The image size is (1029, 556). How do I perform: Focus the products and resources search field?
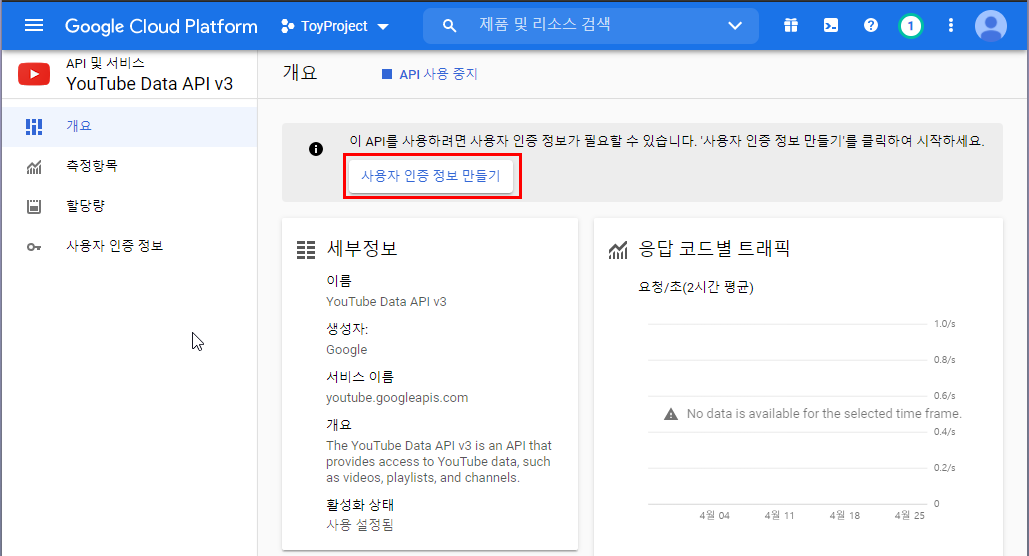[x=591, y=26]
